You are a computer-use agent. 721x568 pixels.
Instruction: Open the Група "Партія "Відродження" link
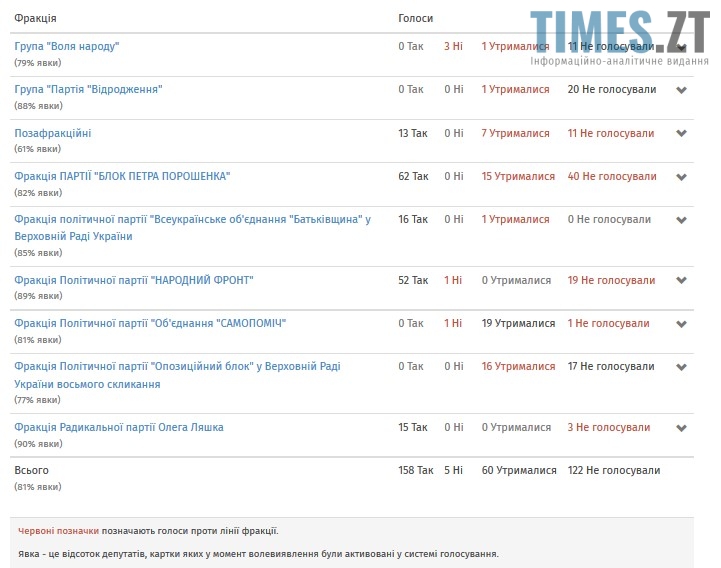click(88, 90)
